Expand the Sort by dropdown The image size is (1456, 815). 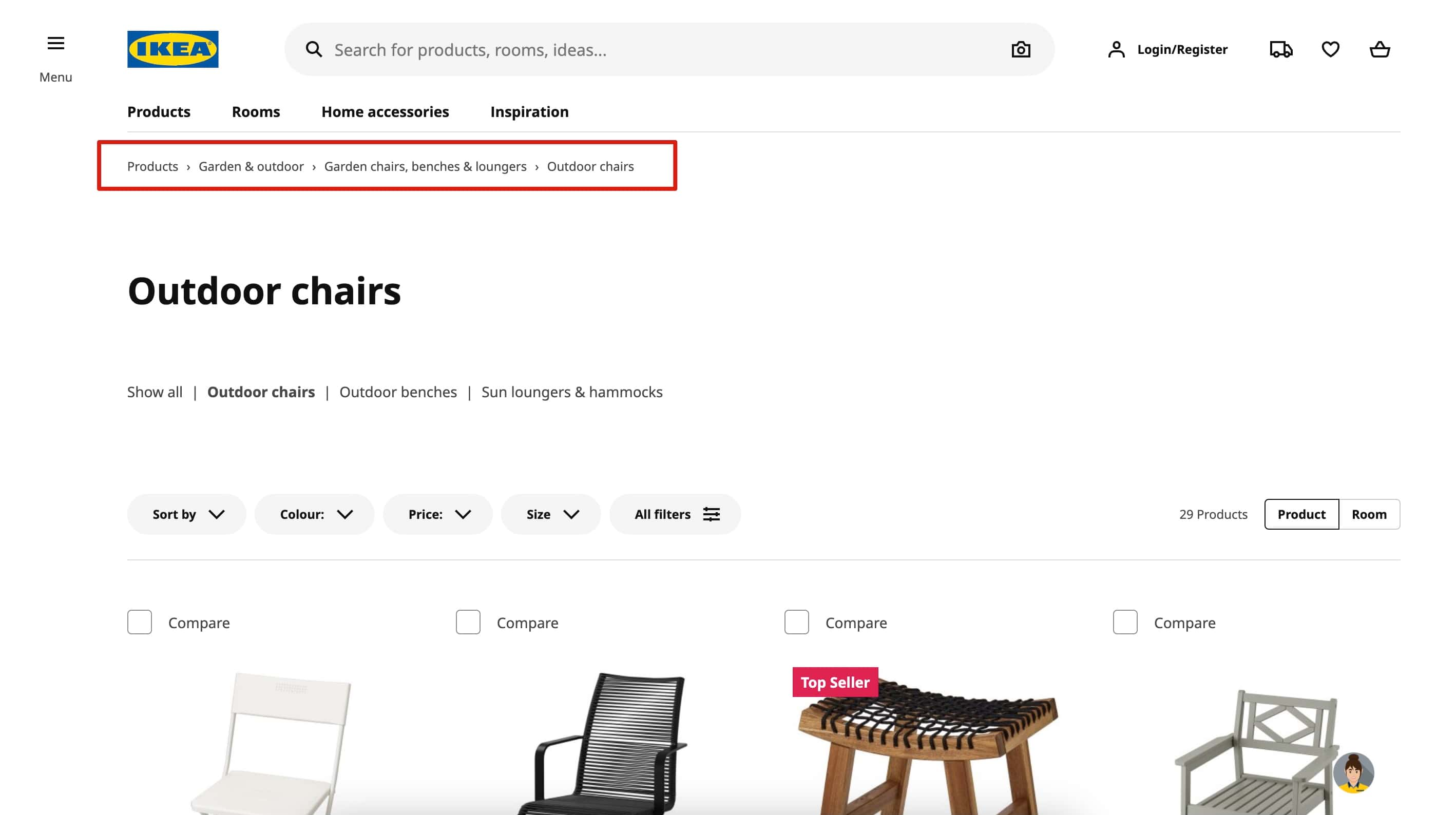[186, 514]
